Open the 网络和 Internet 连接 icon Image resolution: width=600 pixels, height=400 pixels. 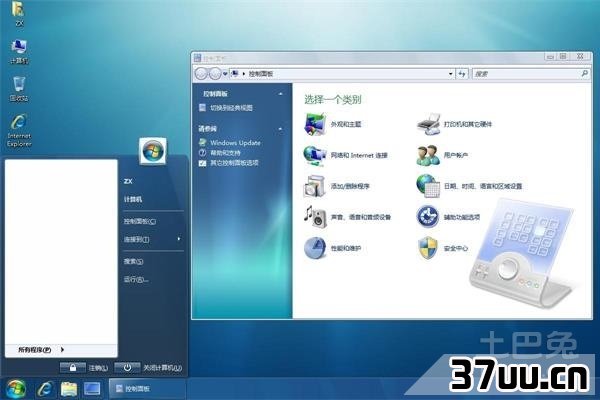315,155
